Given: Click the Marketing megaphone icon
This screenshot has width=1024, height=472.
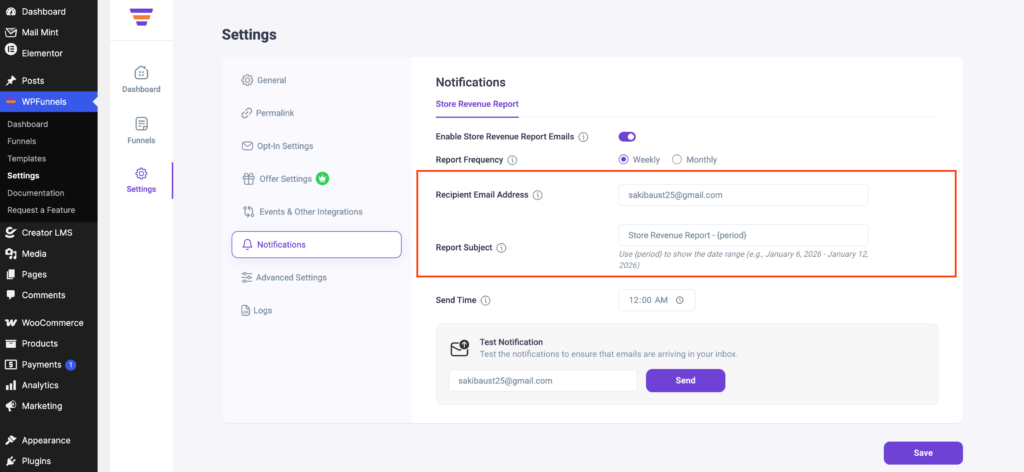Looking at the screenshot, I should coord(11,406).
